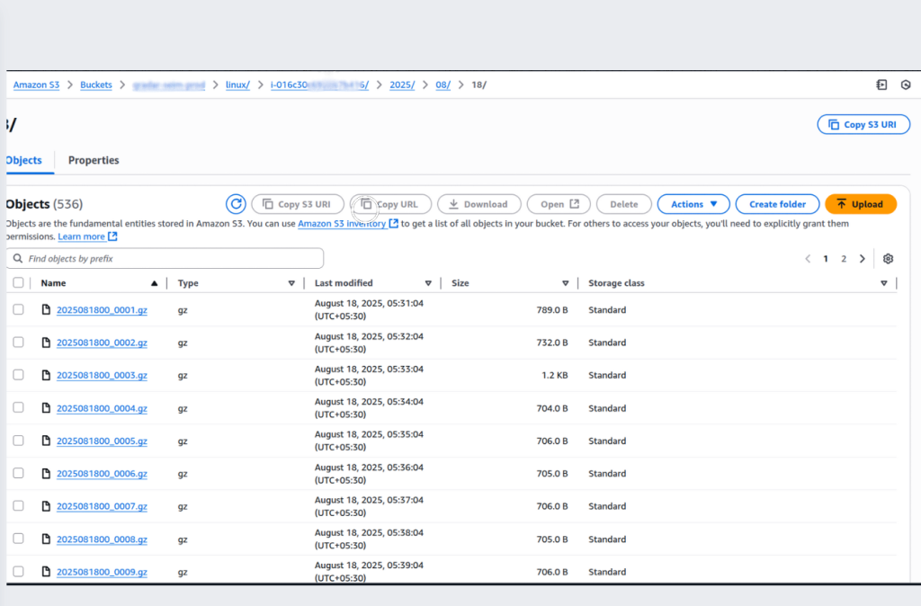921x606 pixels.
Task: Navigate to 08/ breadcrumb folder
Action: click(443, 85)
